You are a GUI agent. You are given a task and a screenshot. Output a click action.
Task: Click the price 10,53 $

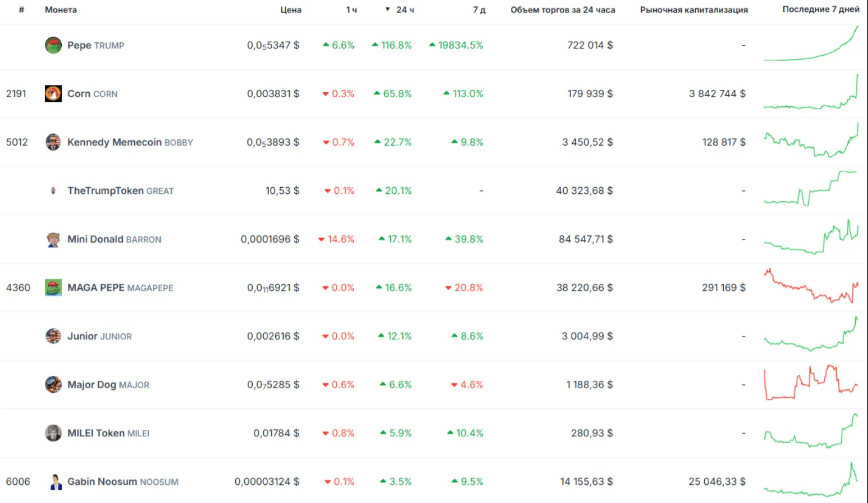click(282, 190)
